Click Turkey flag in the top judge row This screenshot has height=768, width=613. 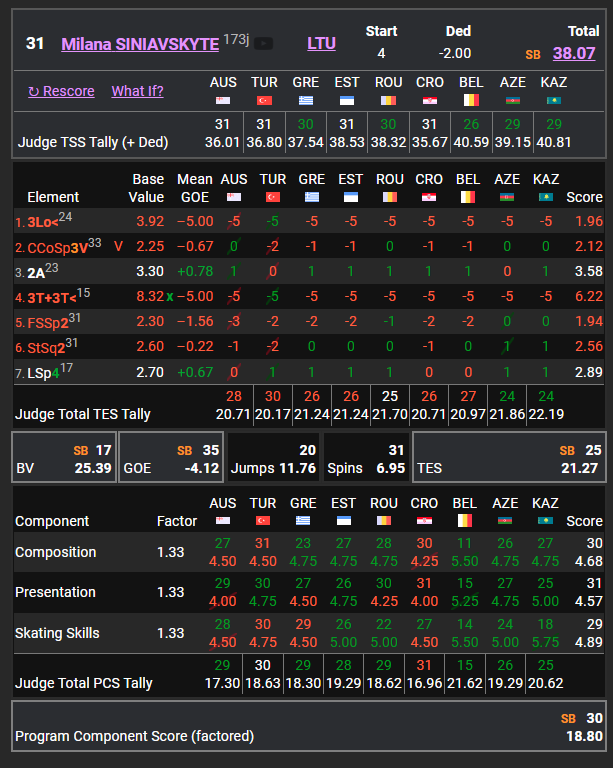coord(264,100)
